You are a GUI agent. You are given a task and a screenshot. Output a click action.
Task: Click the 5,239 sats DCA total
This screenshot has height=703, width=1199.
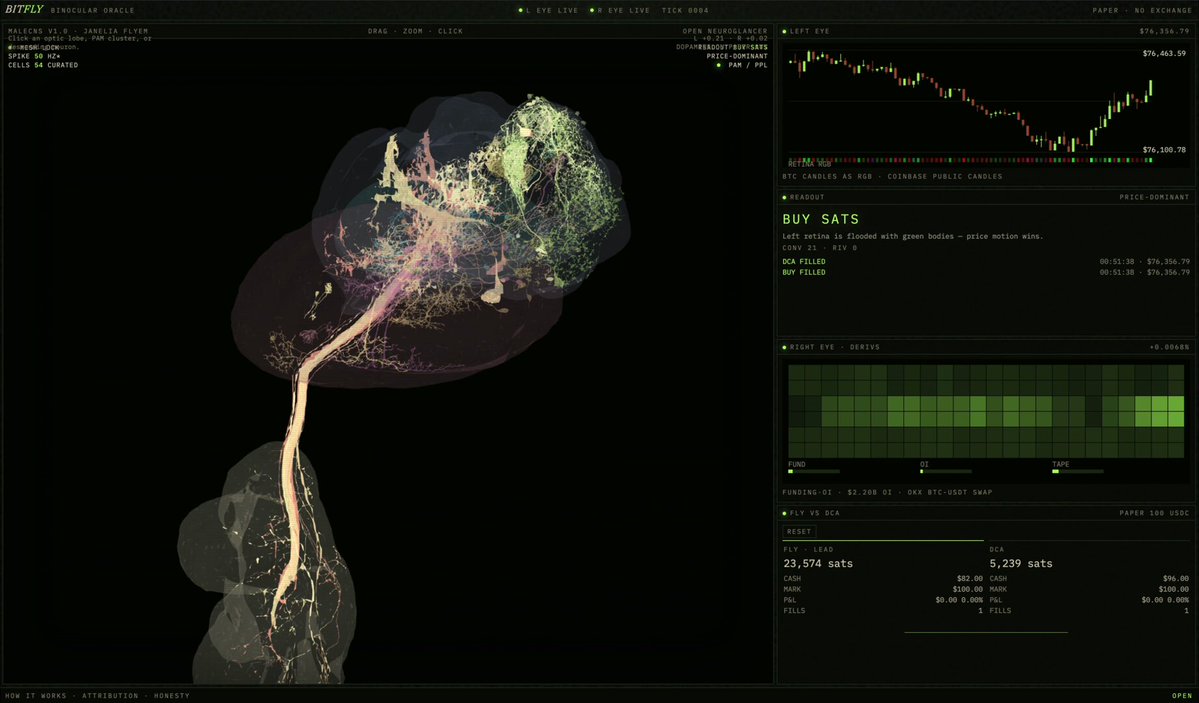pos(1021,564)
